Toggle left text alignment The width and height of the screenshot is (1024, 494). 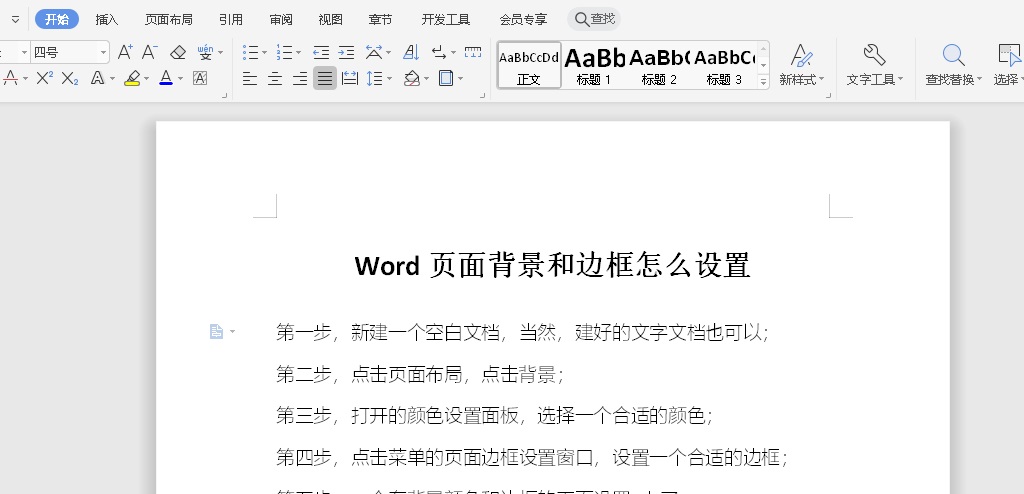click(x=250, y=78)
